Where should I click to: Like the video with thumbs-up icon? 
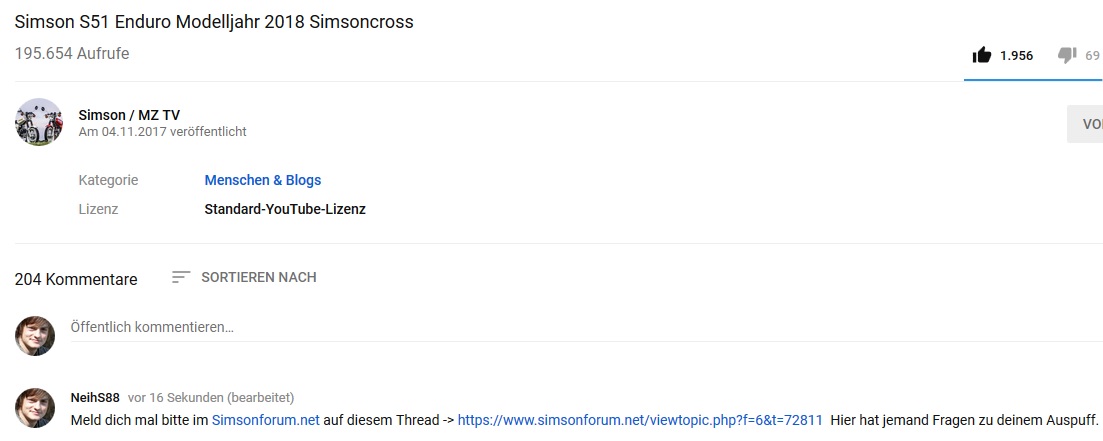coord(982,55)
